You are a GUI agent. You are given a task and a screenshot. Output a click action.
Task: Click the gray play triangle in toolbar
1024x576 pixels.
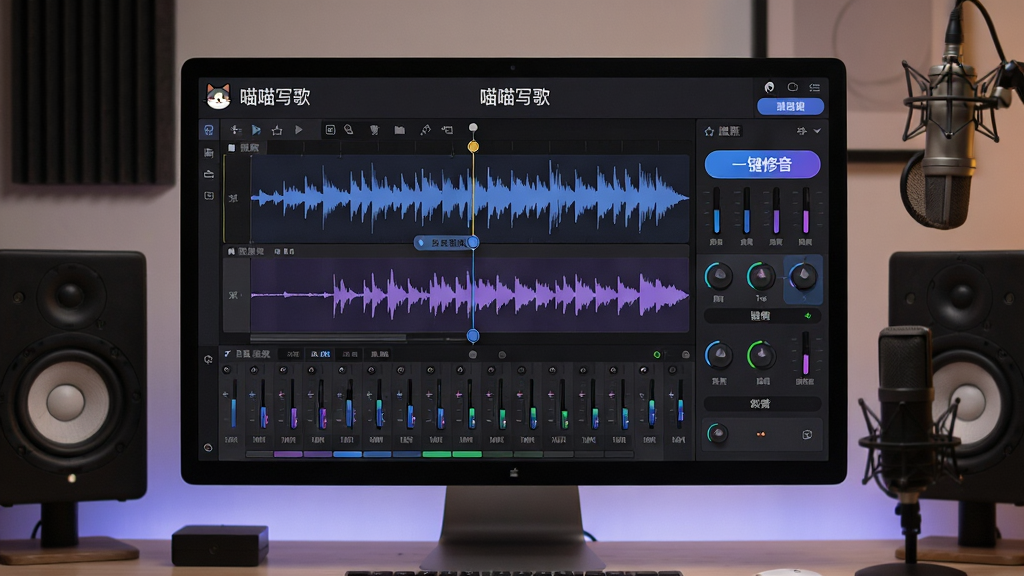(x=298, y=130)
